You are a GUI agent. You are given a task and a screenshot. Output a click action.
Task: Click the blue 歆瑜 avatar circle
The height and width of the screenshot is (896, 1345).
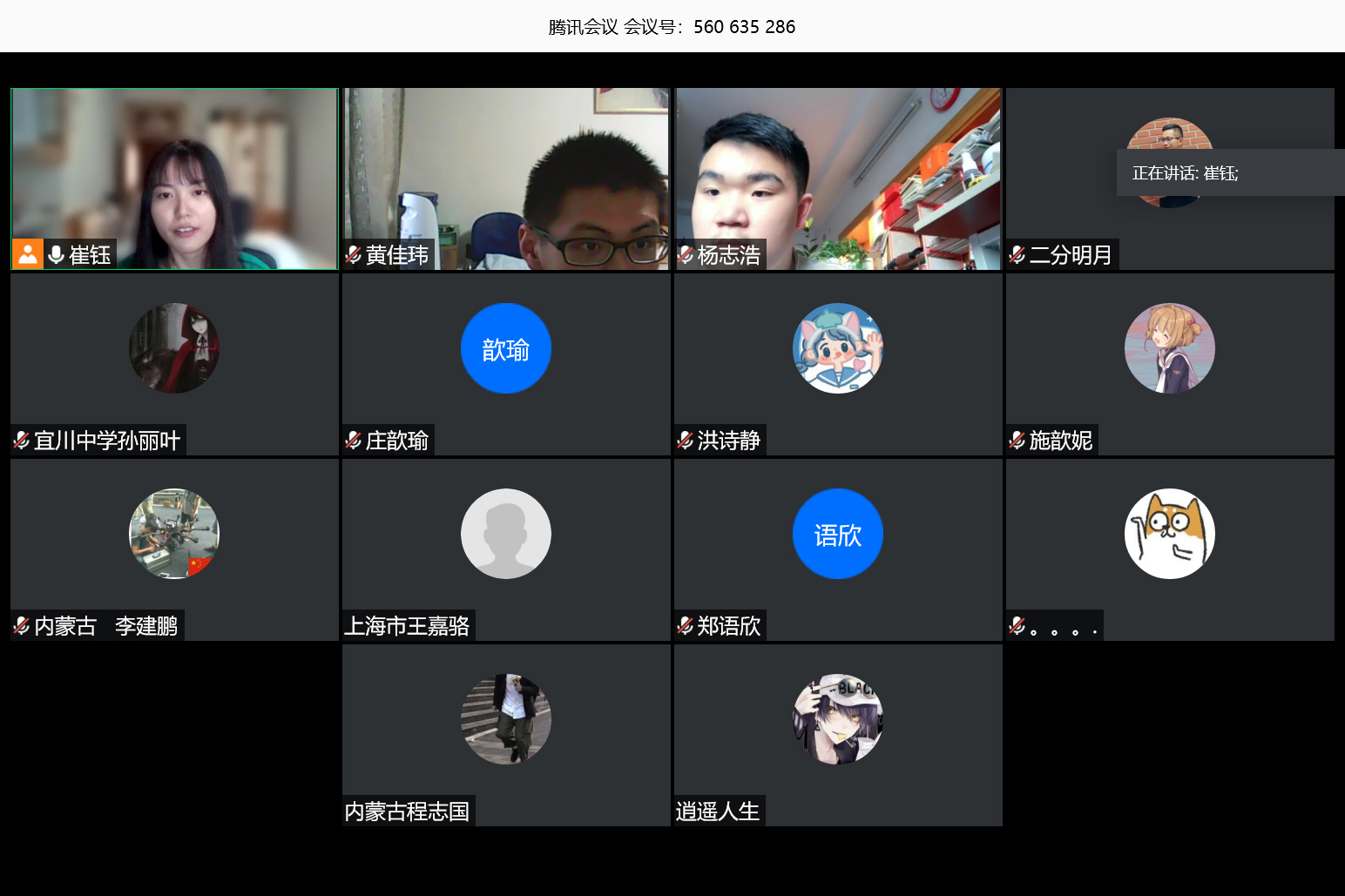(506, 348)
